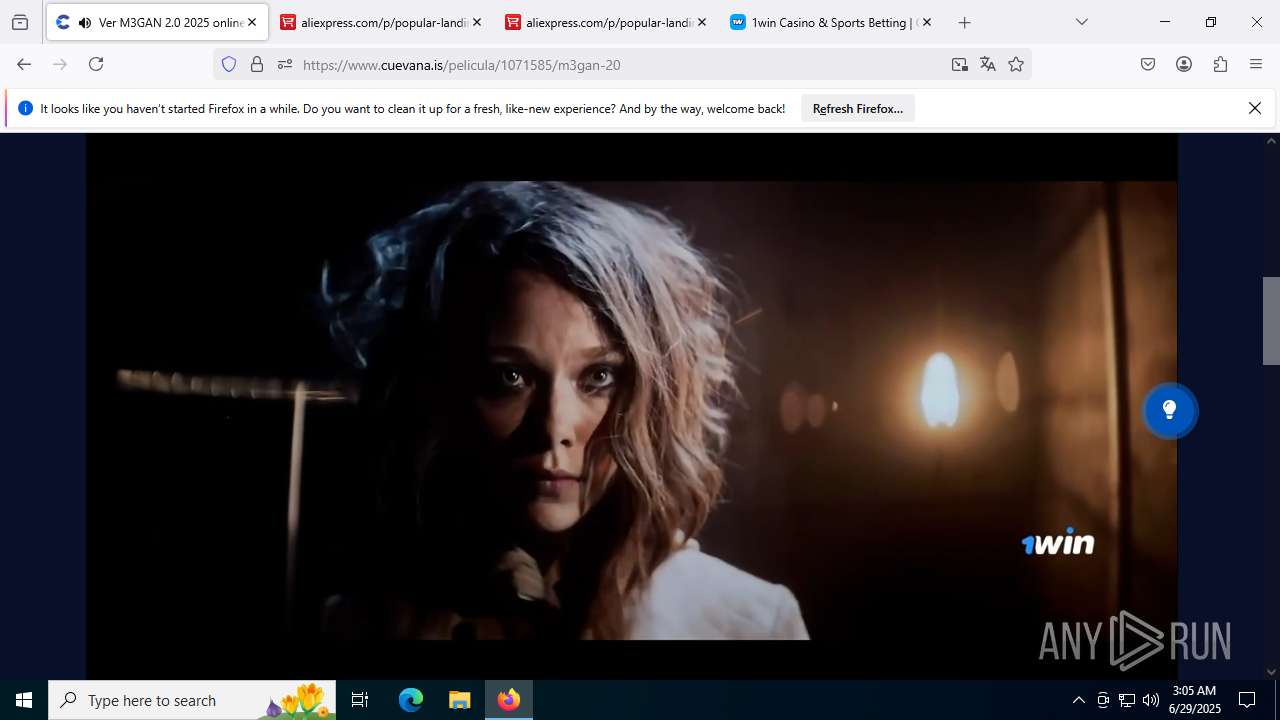Open the network status tray icon

click(x=1127, y=700)
